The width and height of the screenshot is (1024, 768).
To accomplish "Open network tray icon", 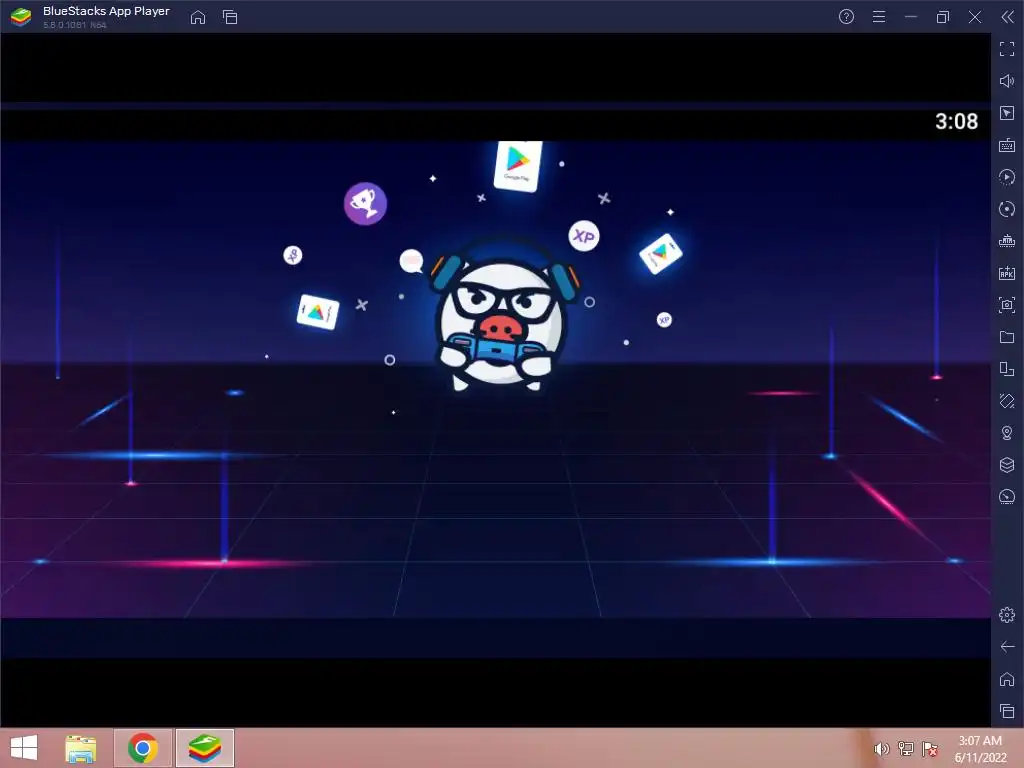I will 906,749.
